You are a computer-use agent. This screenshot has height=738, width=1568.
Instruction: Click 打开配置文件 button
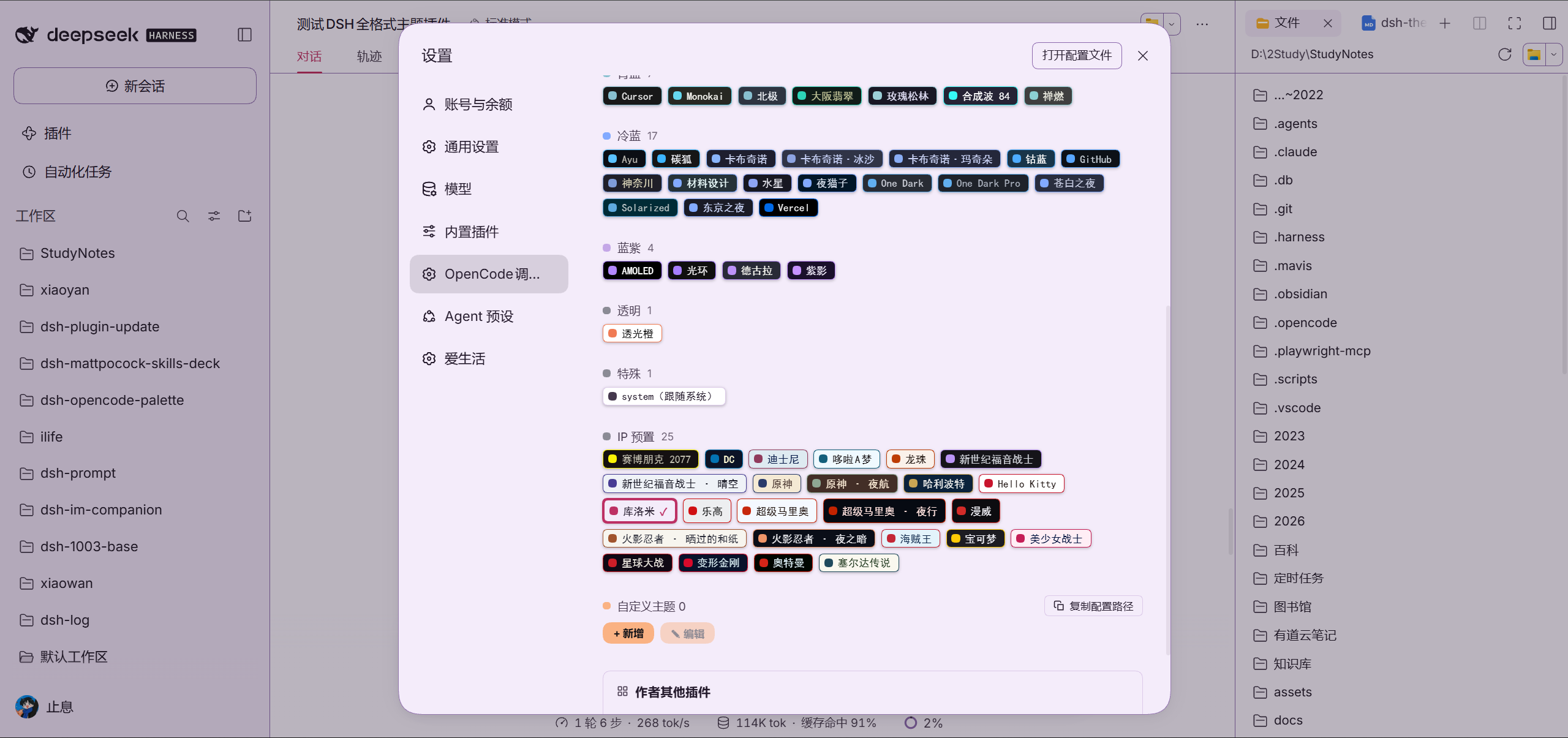pyautogui.click(x=1077, y=56)
